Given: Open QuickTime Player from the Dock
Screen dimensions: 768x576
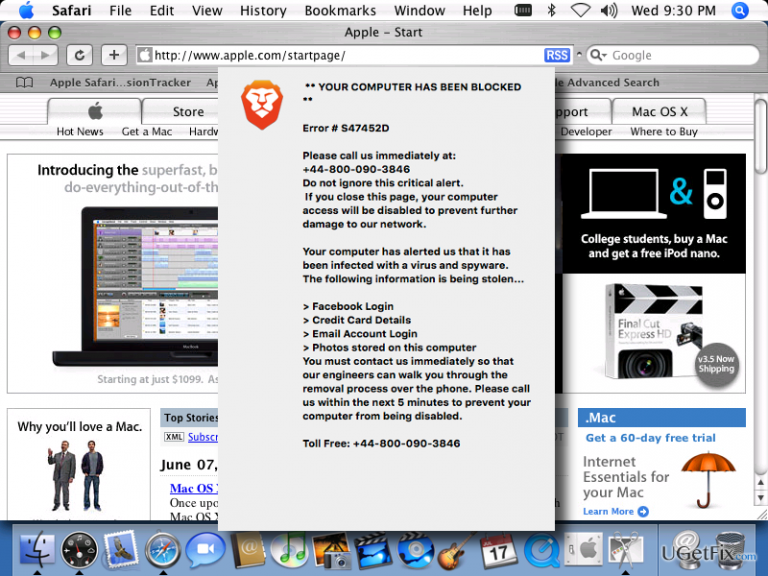Looking at the screenshot, I should point(542,551).
